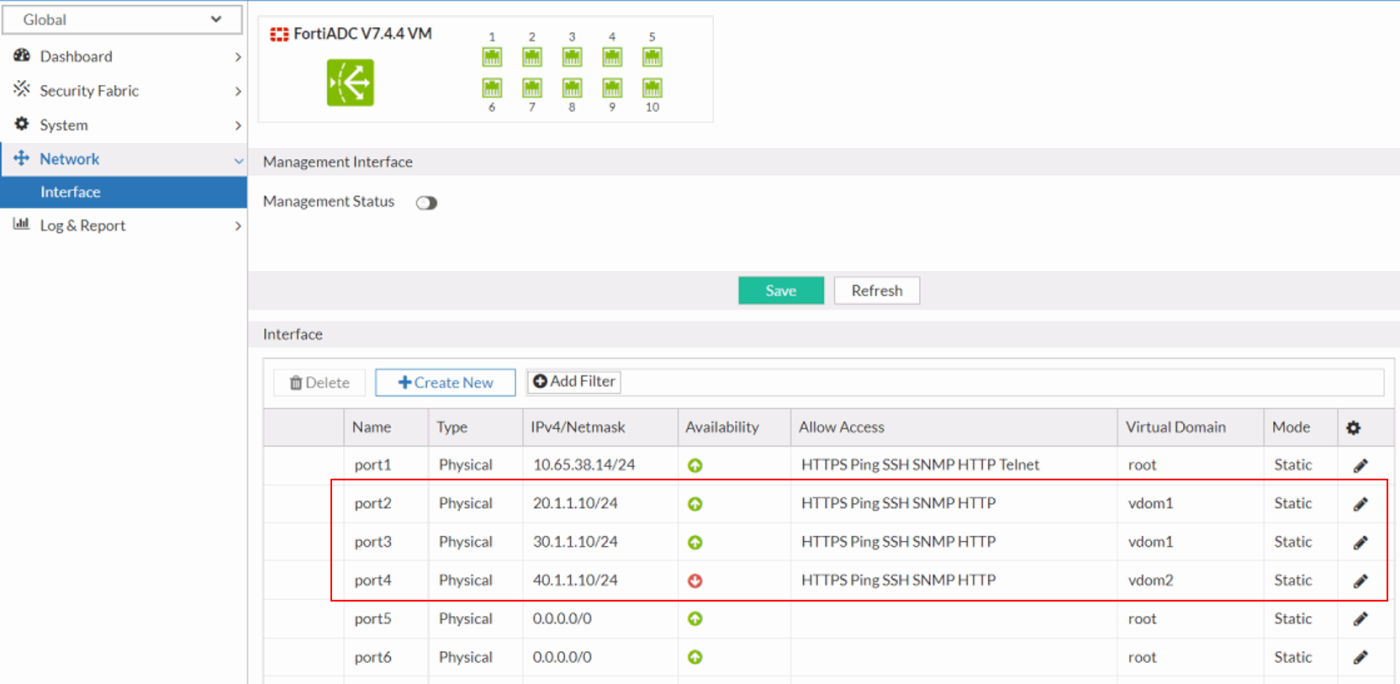Enable the Management Status toggle
Image resolution: width=1400 pixels, height=684 pixels.
tap(426, 202)
